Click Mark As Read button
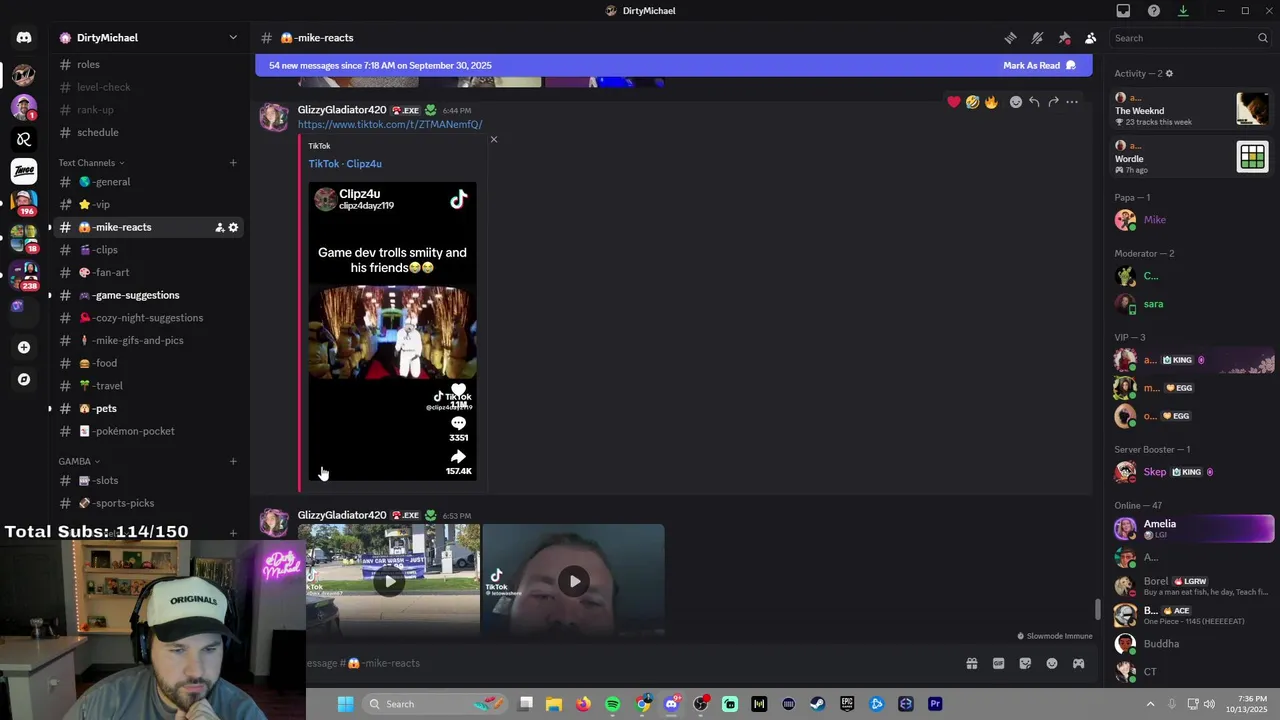This screenshot has height=720, width=1280. click(1039, 66)
